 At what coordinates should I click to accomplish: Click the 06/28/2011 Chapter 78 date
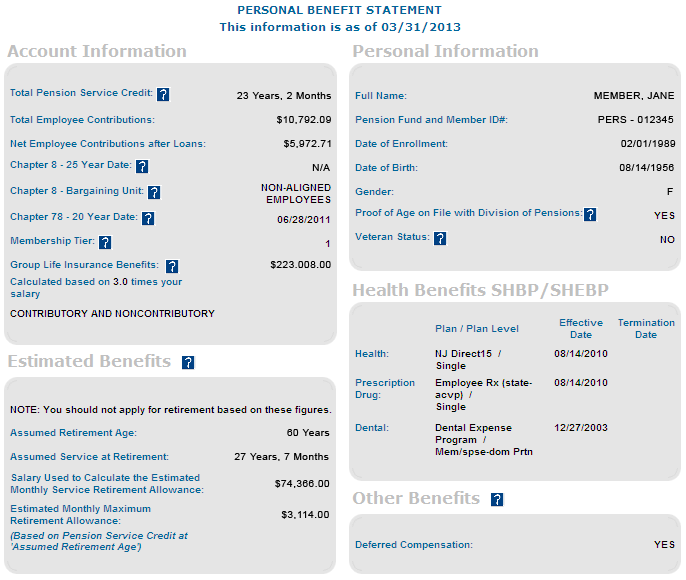coord(304,220)
